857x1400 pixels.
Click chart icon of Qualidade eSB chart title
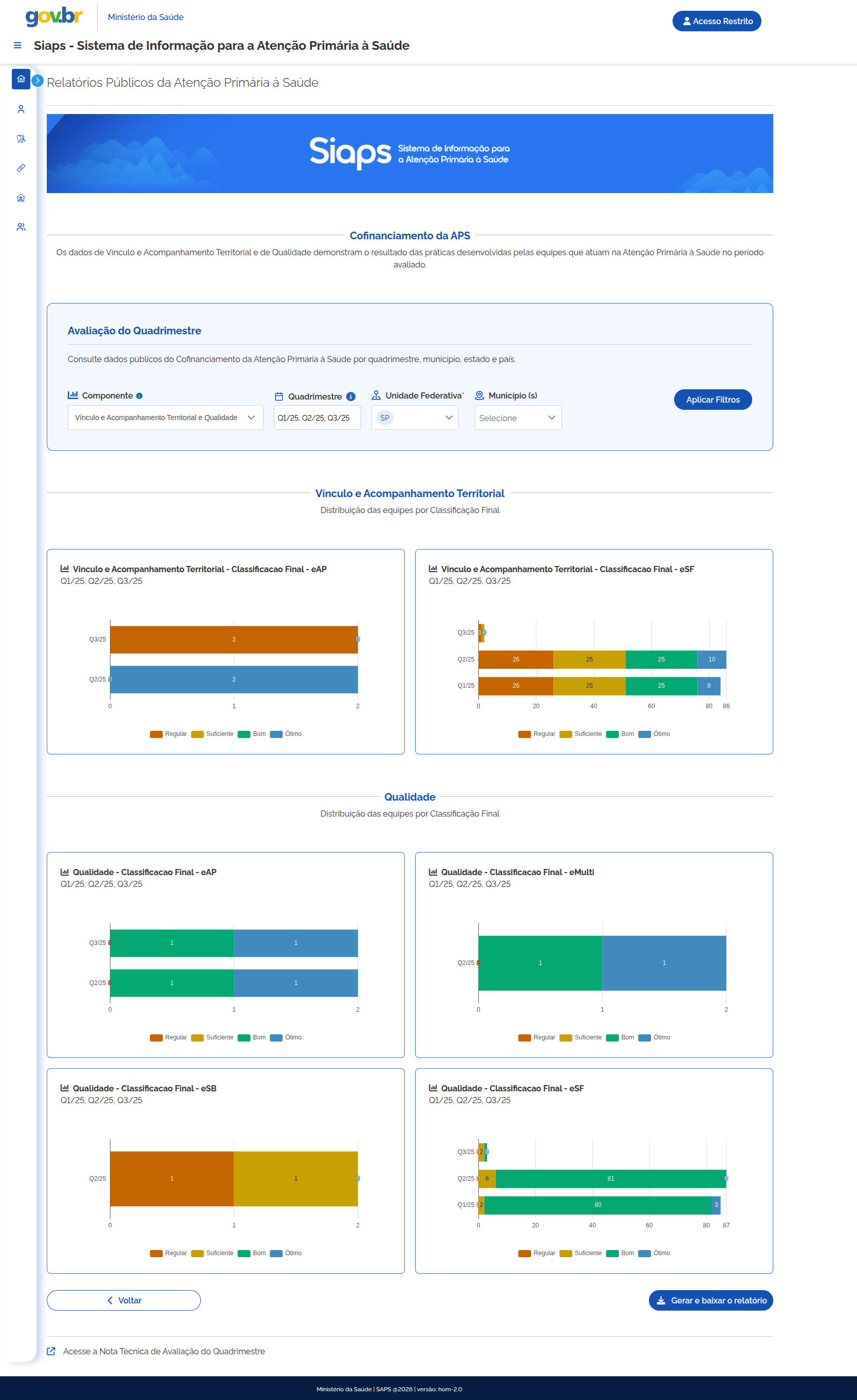65,1088
